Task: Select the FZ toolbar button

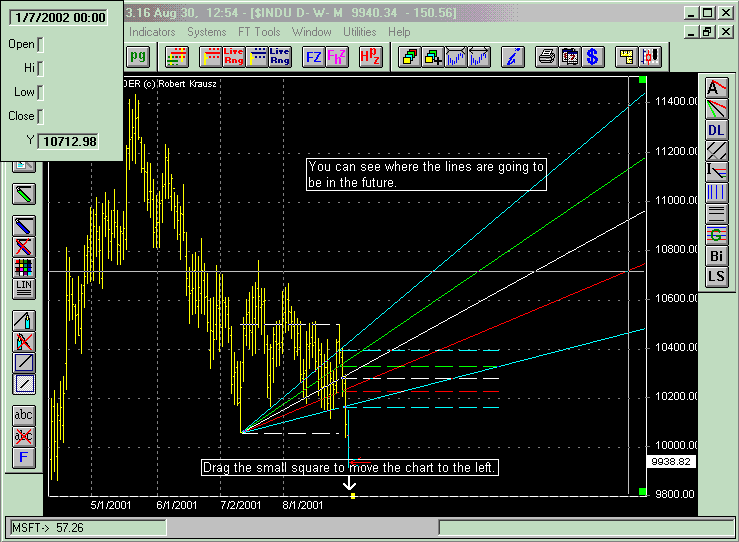Action: [x=313, y=56]
